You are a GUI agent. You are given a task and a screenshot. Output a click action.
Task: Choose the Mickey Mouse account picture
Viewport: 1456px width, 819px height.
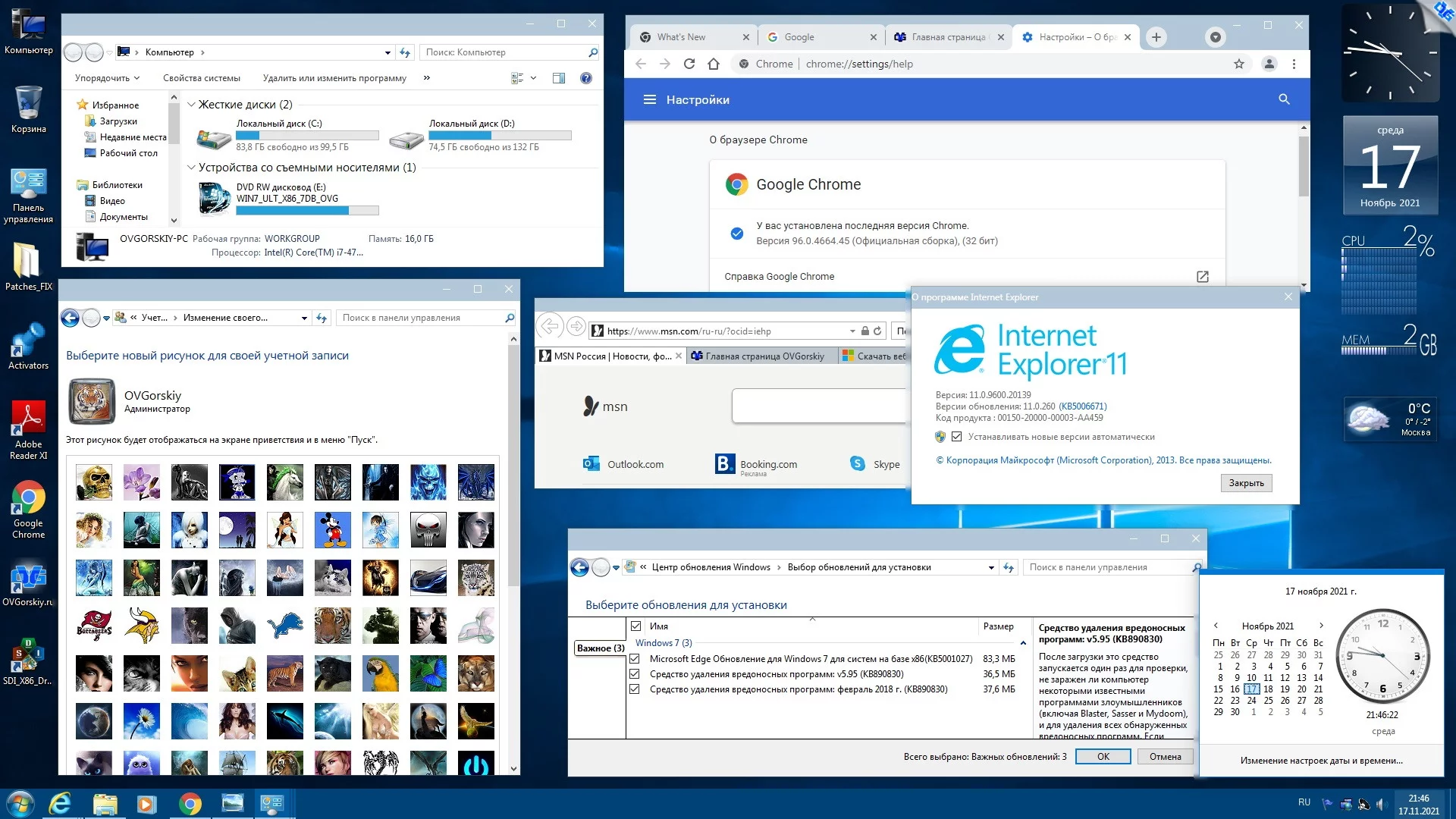point(332,530)
